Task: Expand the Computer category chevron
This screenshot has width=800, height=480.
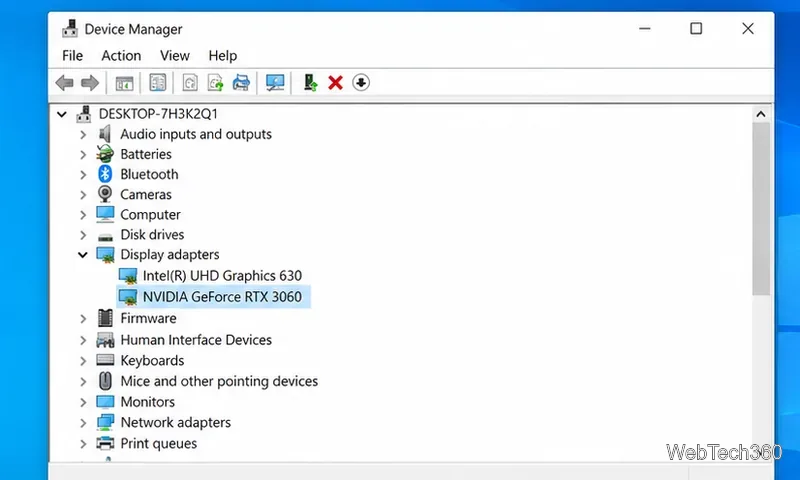Action: pos(83,215)
